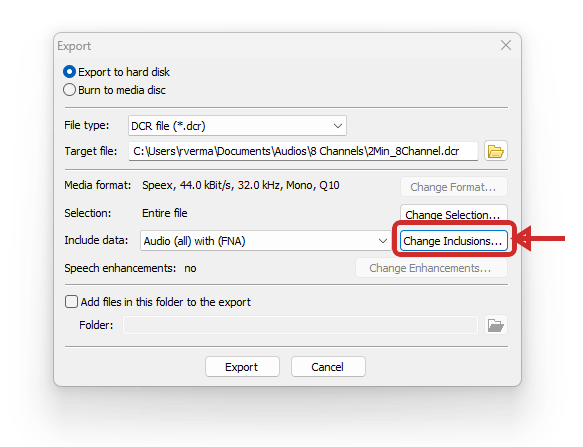The width and height of the screenshot is (583, 447).
Task: Click the Change Enhancements button
Action: 431,268
